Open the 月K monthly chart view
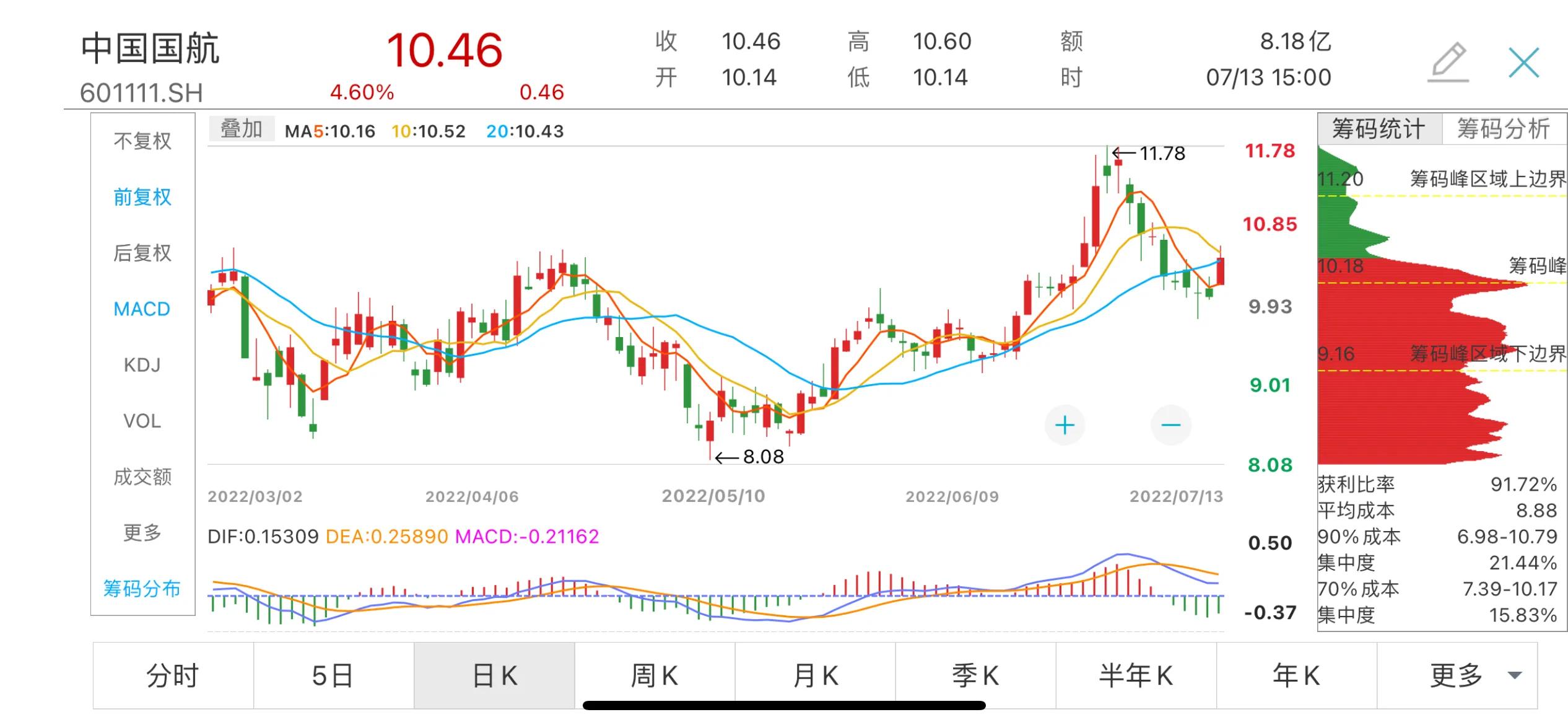1568x725 pixels. click(x=816, y=674)
